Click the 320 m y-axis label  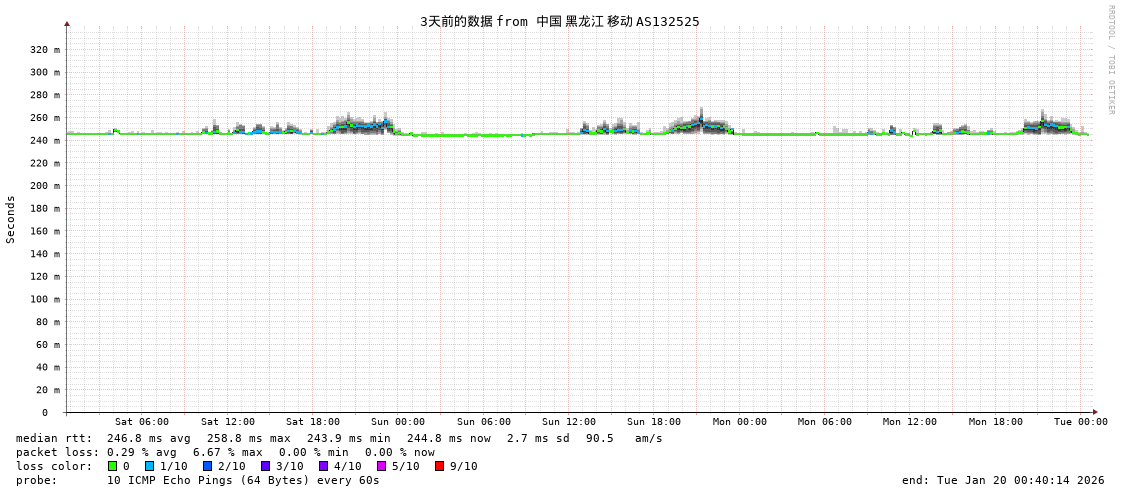(44, 49)
